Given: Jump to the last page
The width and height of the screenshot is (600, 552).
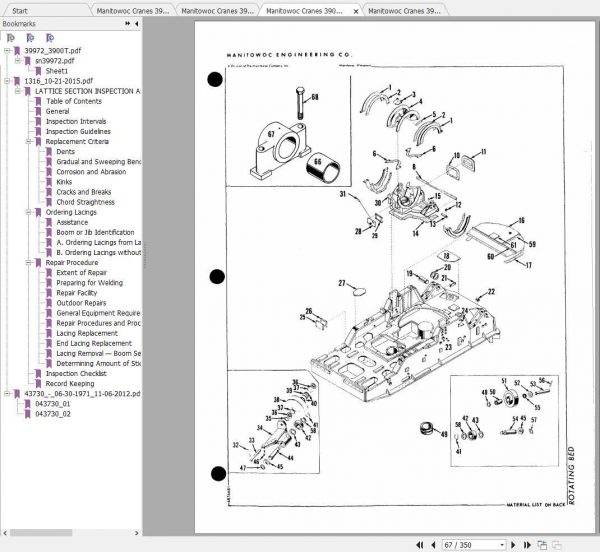Looking at the screenshot, I should pyautogui.click(x=527, y=545).
